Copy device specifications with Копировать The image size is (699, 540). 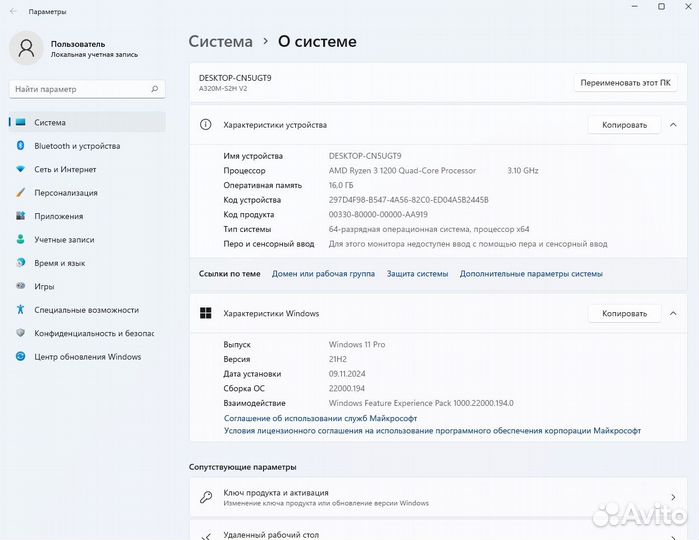coord(624,125)
